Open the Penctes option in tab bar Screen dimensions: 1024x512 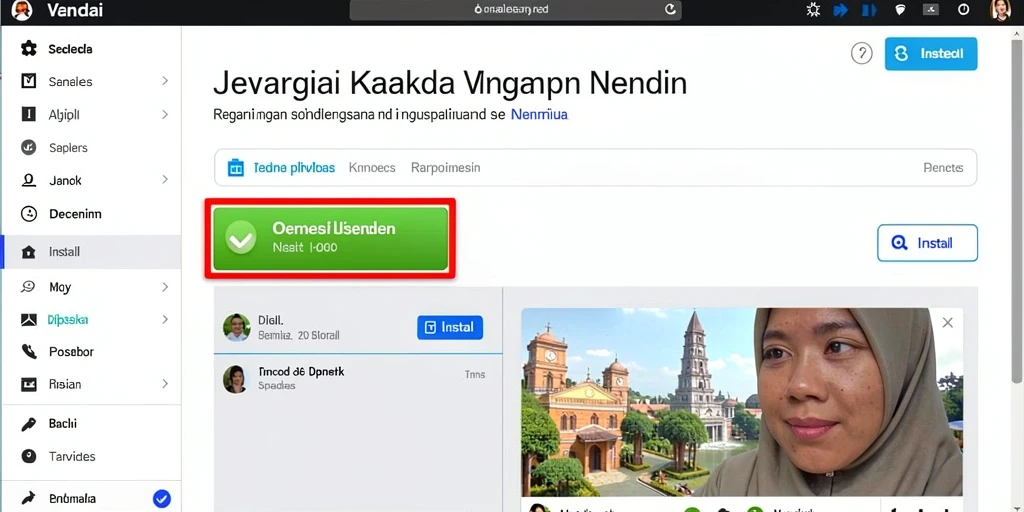click(943, 168)
